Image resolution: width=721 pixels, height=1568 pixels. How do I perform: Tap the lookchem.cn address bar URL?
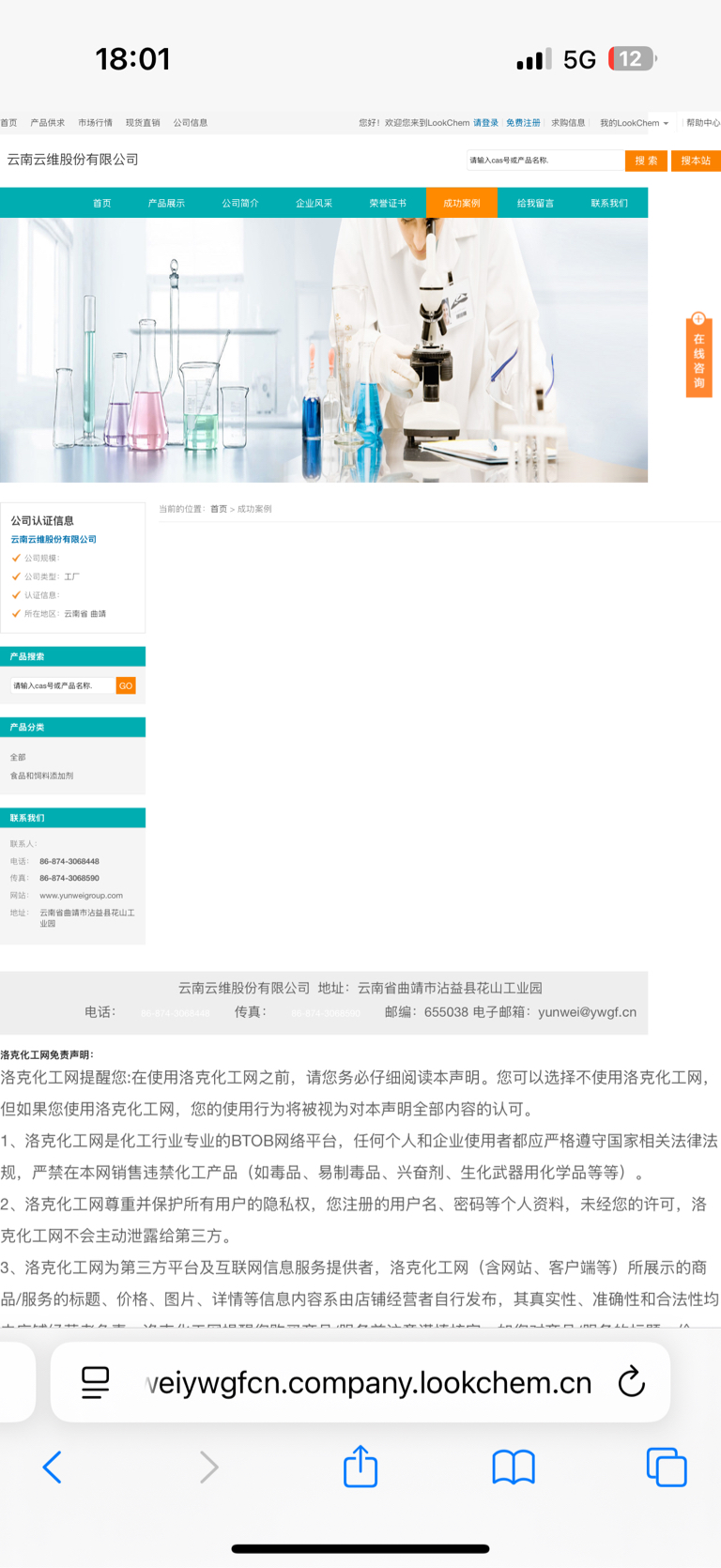point(369,1382)
